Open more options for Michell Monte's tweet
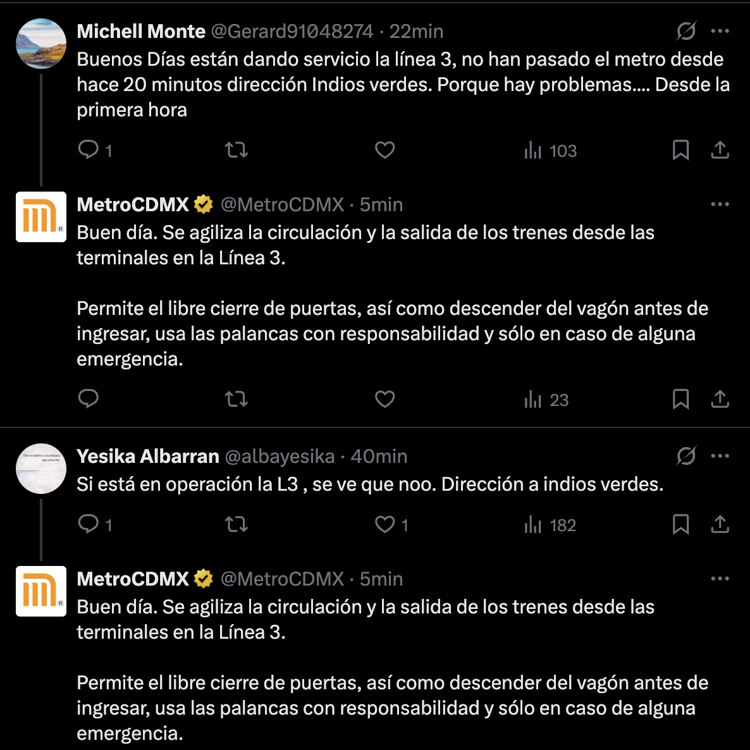 pyautogui.click(x=719, y=31)
